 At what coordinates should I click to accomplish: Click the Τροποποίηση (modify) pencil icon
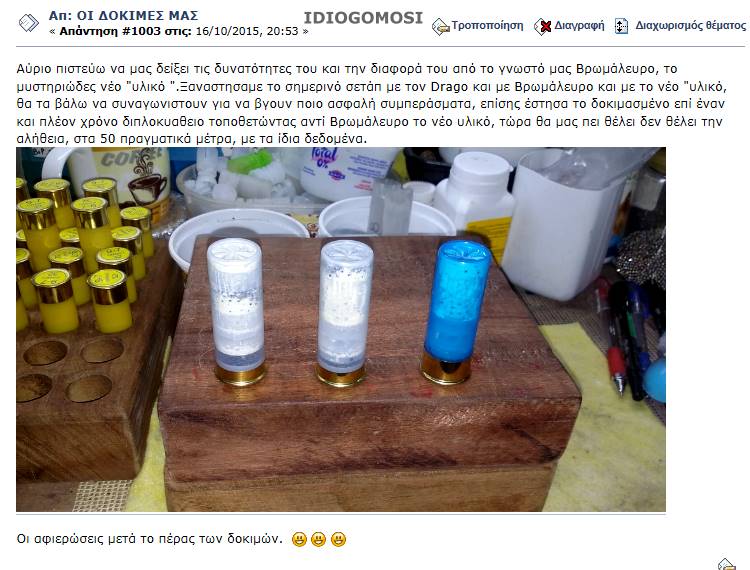440,26
